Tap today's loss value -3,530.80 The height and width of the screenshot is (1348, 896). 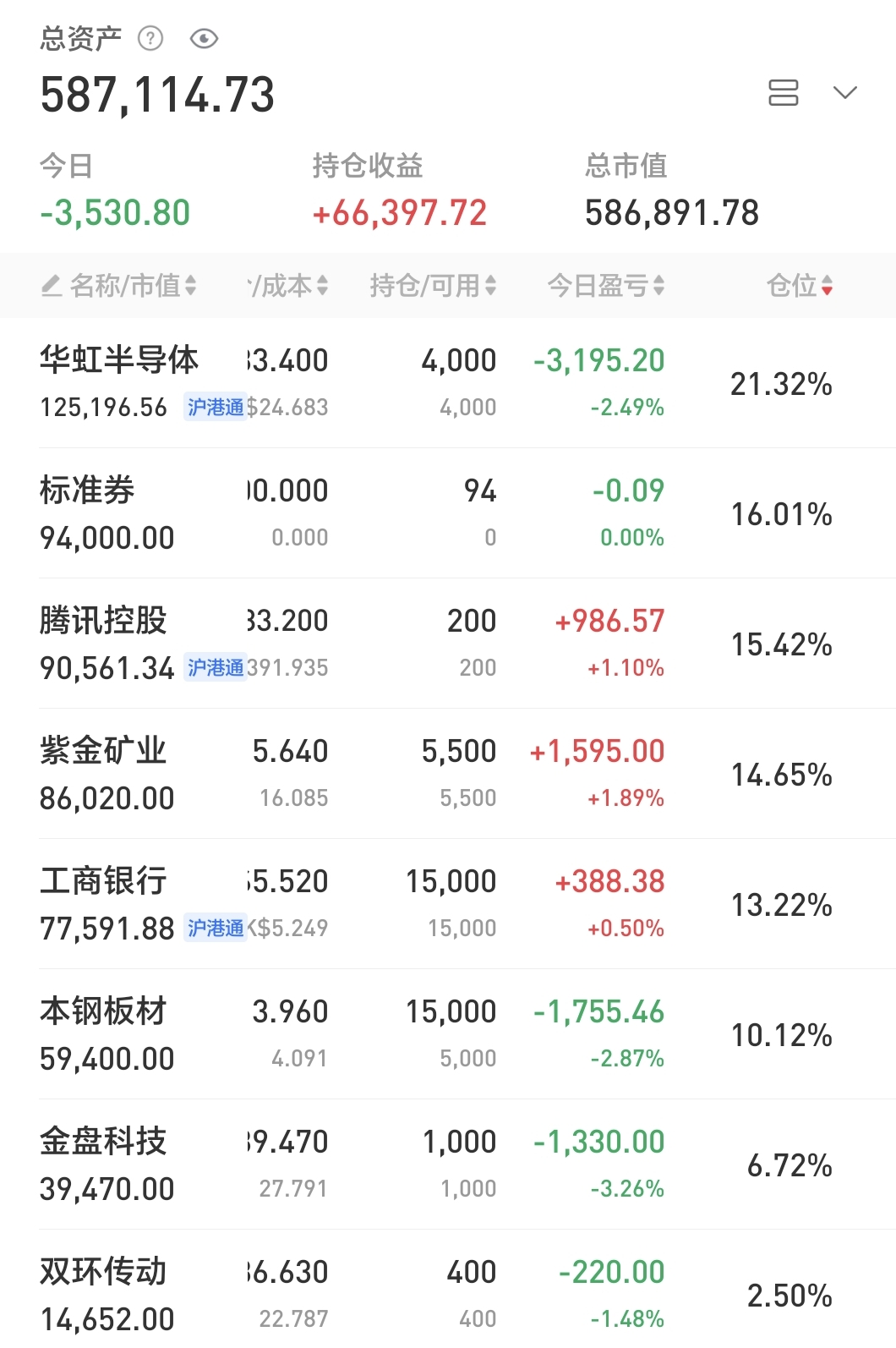click(115, 213)
